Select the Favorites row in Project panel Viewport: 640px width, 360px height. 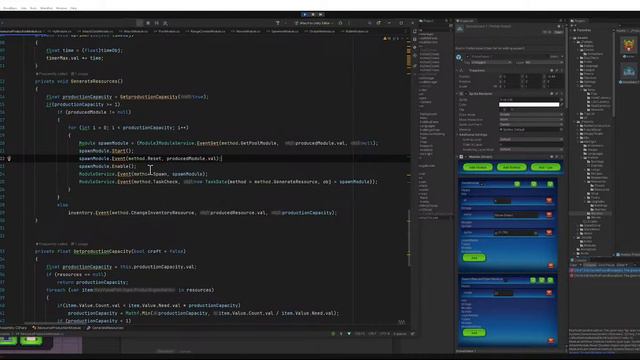(584, 30)
